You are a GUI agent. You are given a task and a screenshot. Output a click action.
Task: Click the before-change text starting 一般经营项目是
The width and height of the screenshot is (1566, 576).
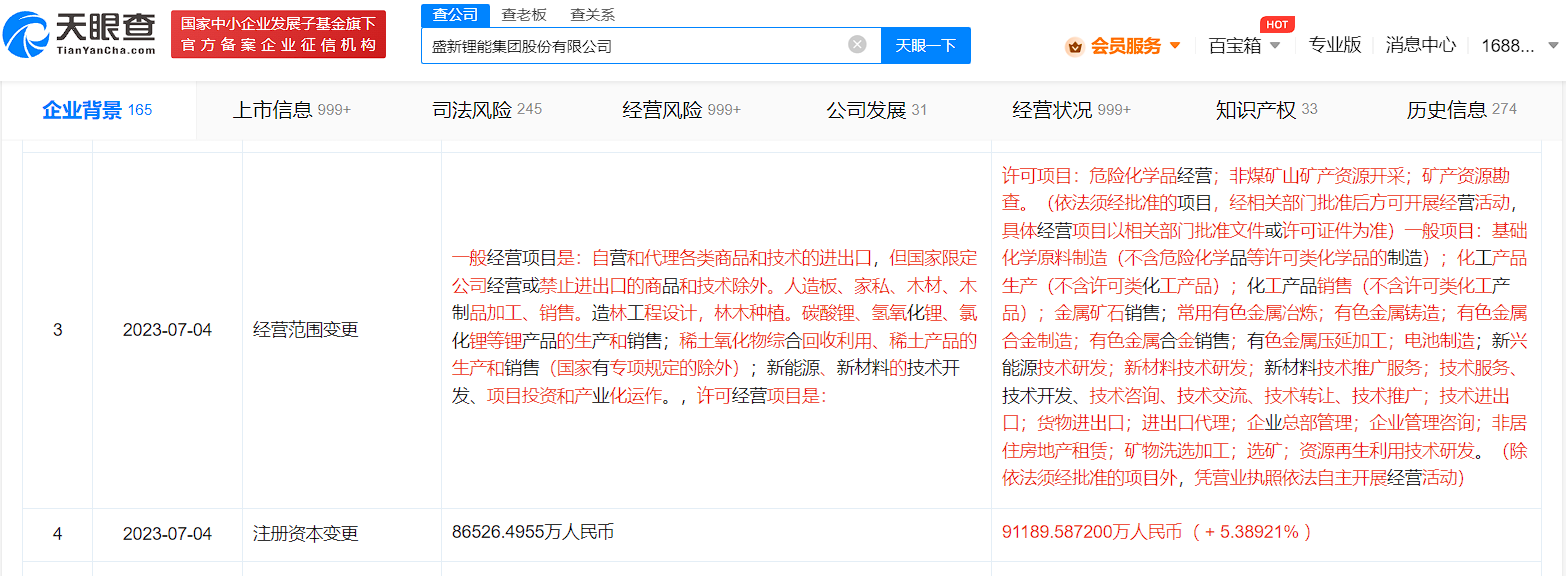[715, 325]
